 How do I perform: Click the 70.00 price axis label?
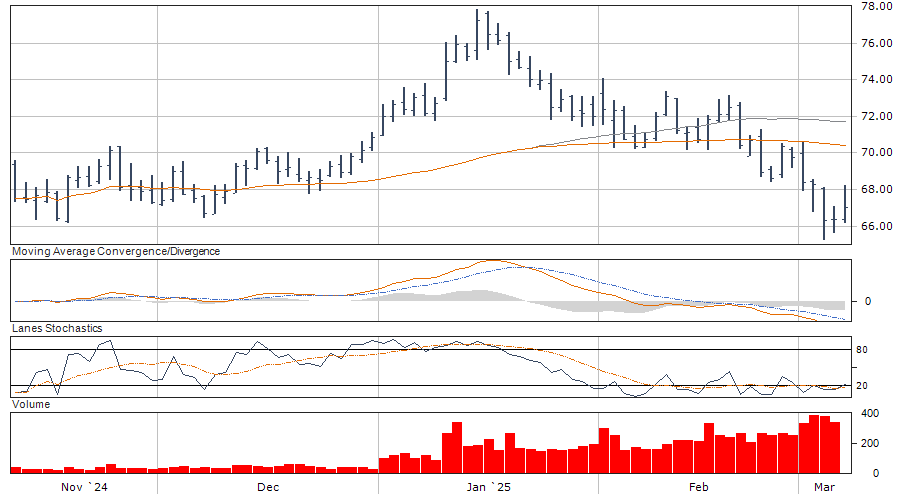[877, 153]
